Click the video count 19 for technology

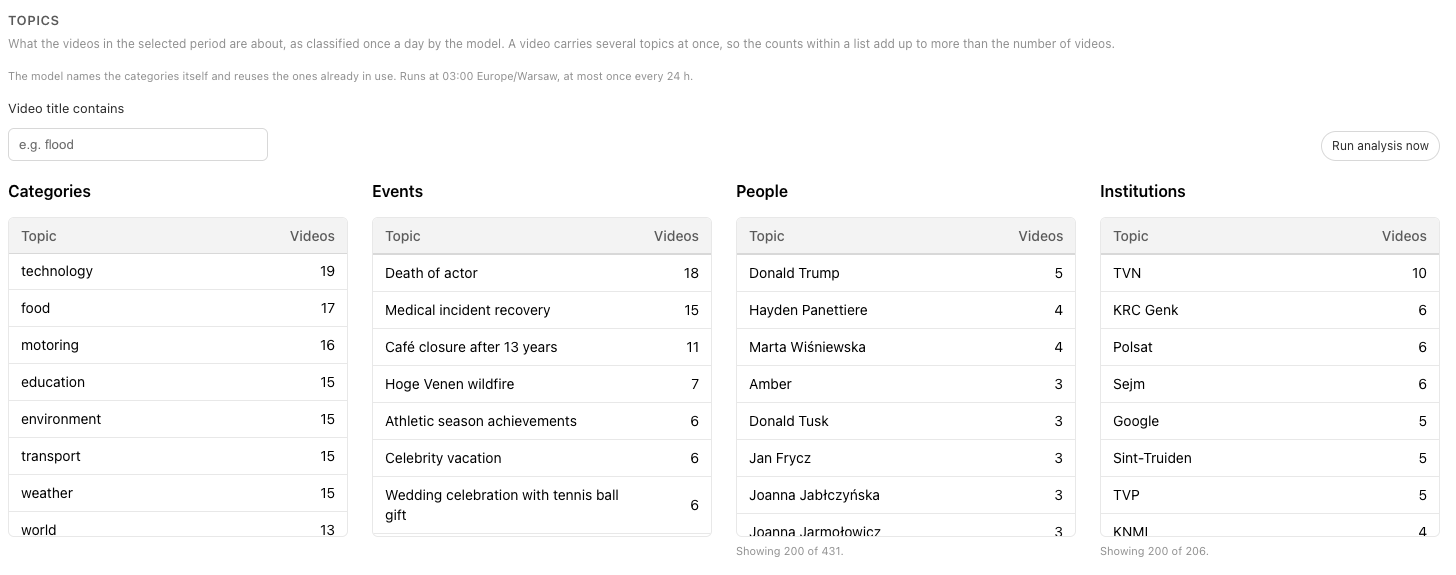[x=327, y=271]
